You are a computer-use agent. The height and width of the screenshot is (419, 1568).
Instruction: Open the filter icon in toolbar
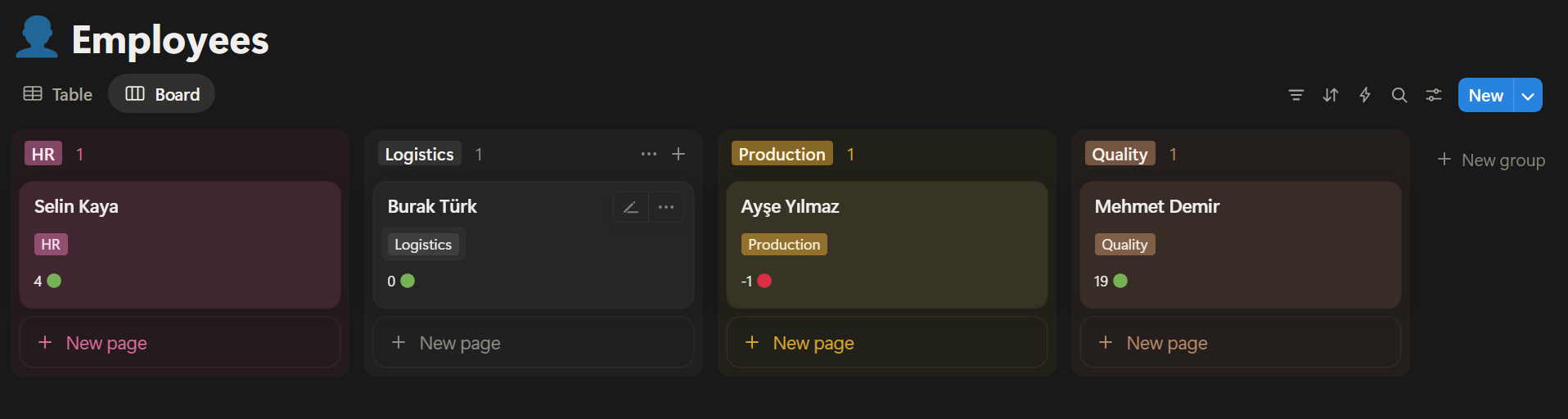tap(1296, 95)
